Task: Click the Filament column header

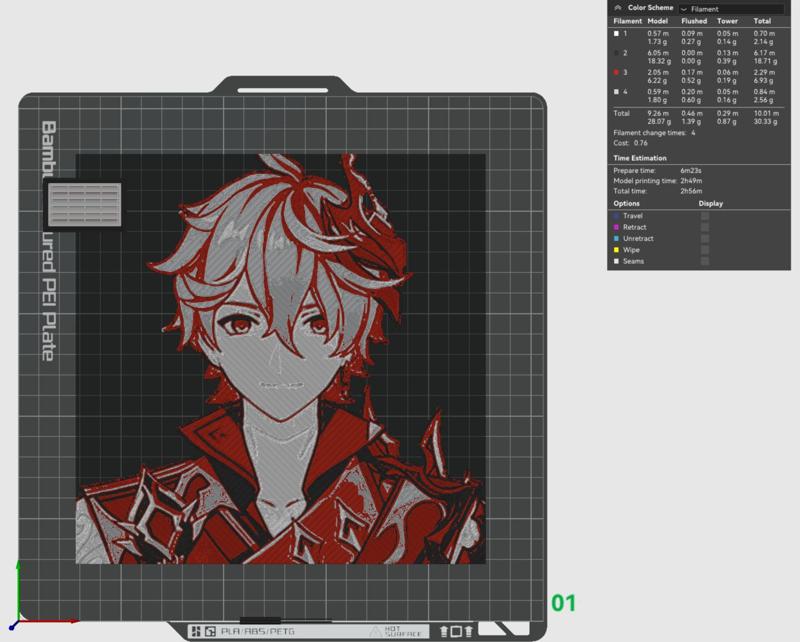Action: click(628, 21)
